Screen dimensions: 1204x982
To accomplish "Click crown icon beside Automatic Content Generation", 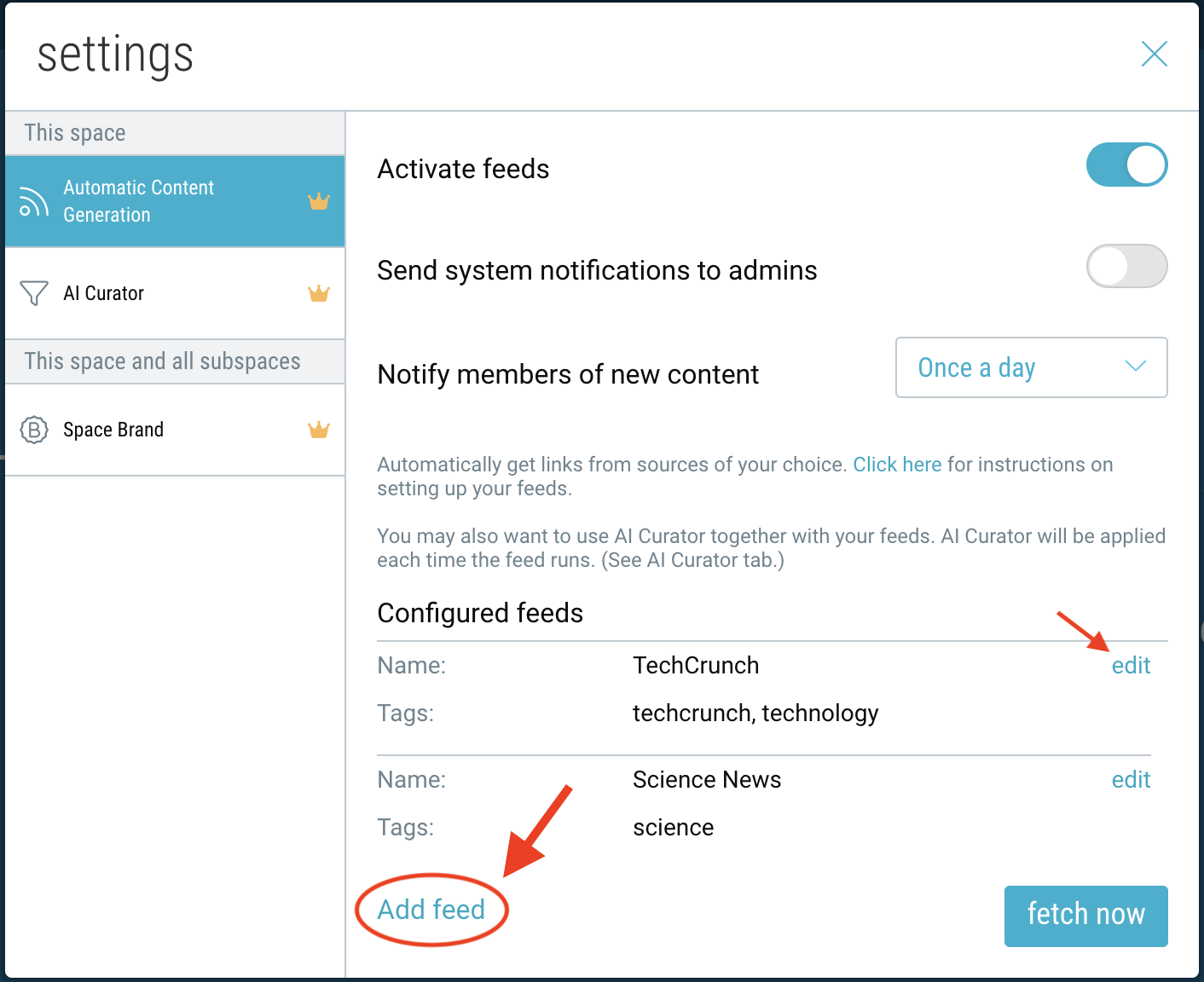I will point(318,202).
